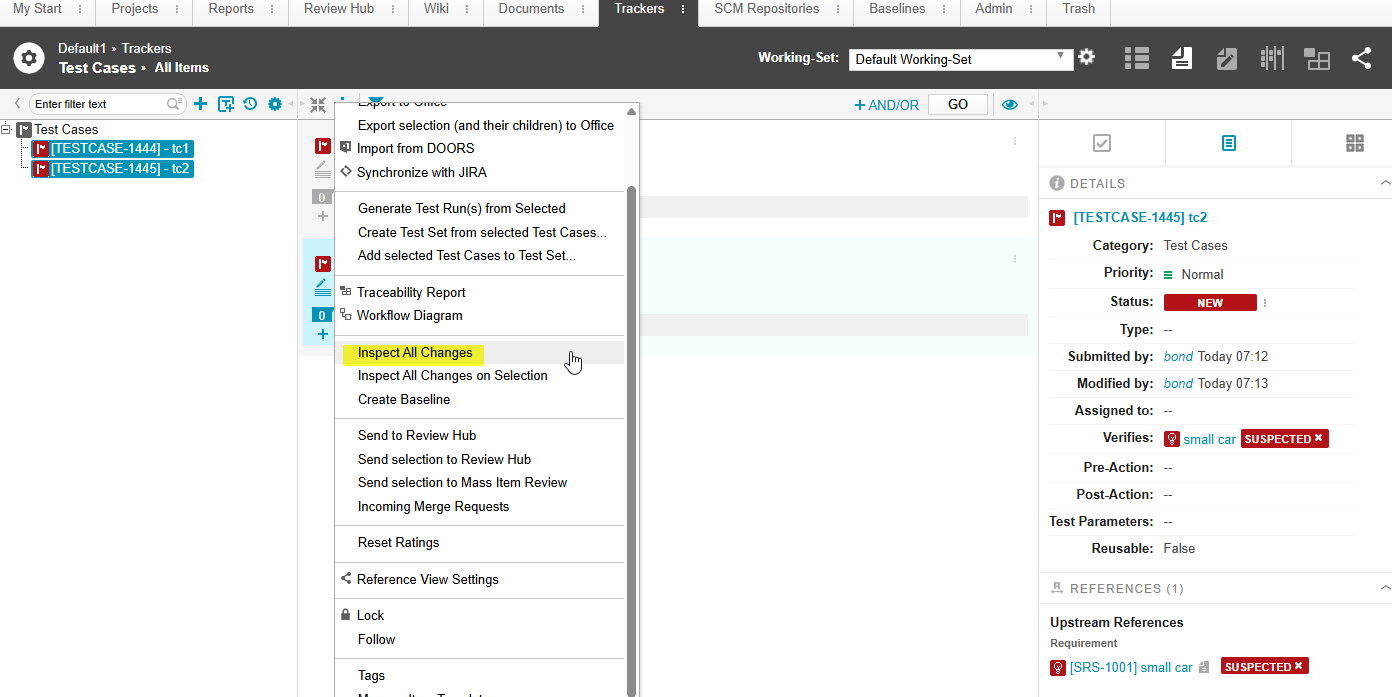1392x697 pixels.
Task: Open the document view icon
Action: [x=1181, y=58]
